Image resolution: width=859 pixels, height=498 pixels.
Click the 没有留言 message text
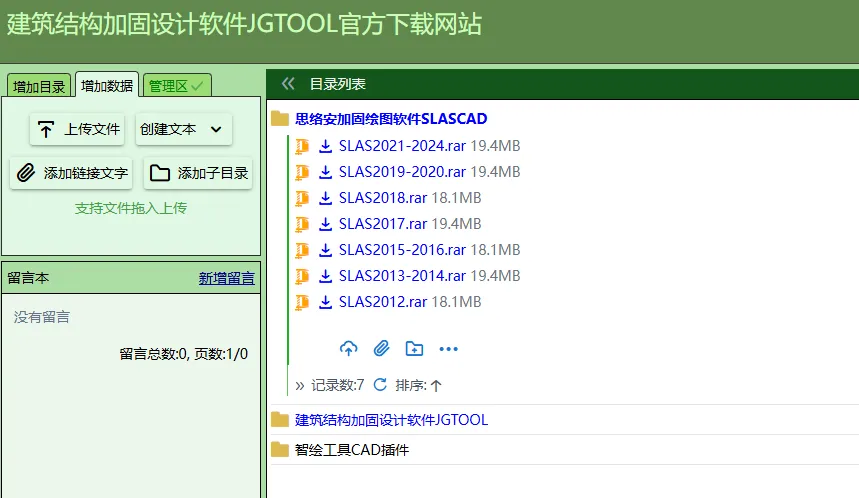tap(42, 317)
